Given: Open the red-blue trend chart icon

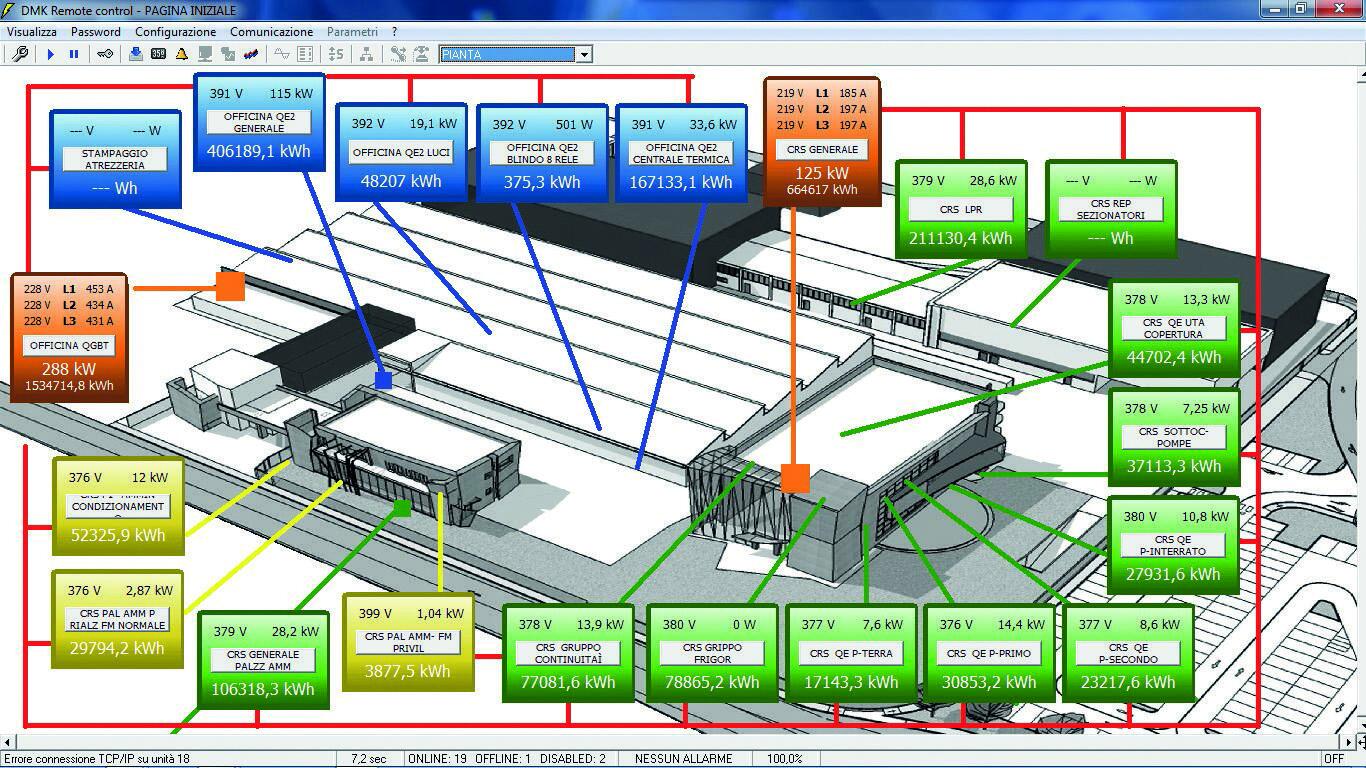Looking at the screenshot, I should 251,54.
